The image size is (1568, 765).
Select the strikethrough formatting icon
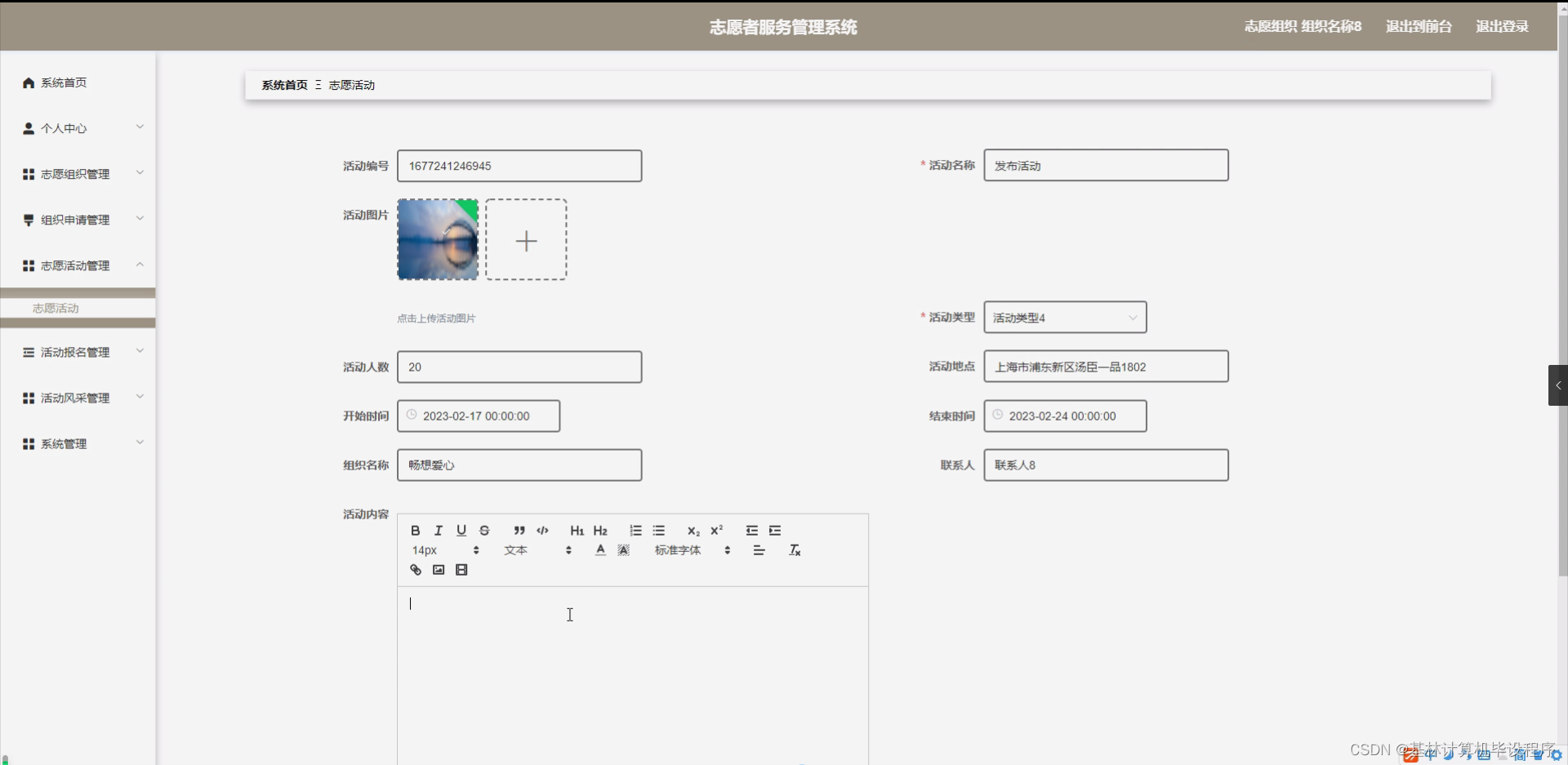(484, 531)
